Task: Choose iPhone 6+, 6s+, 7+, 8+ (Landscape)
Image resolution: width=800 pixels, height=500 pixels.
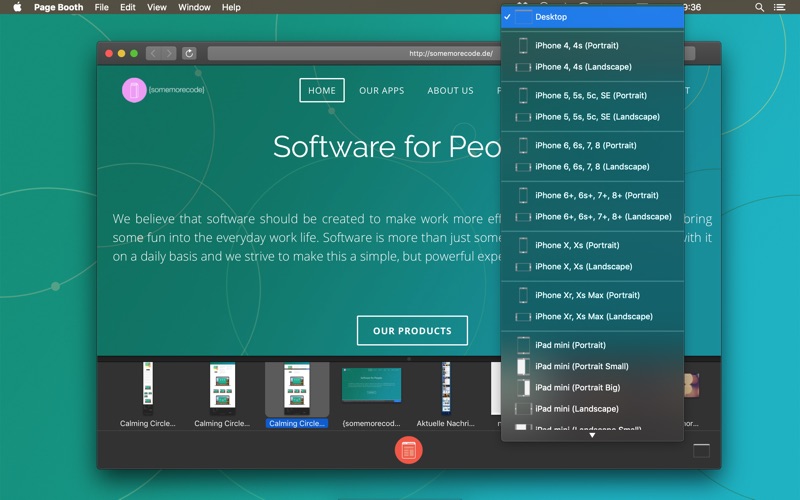Action: click(x=592, y=217)
